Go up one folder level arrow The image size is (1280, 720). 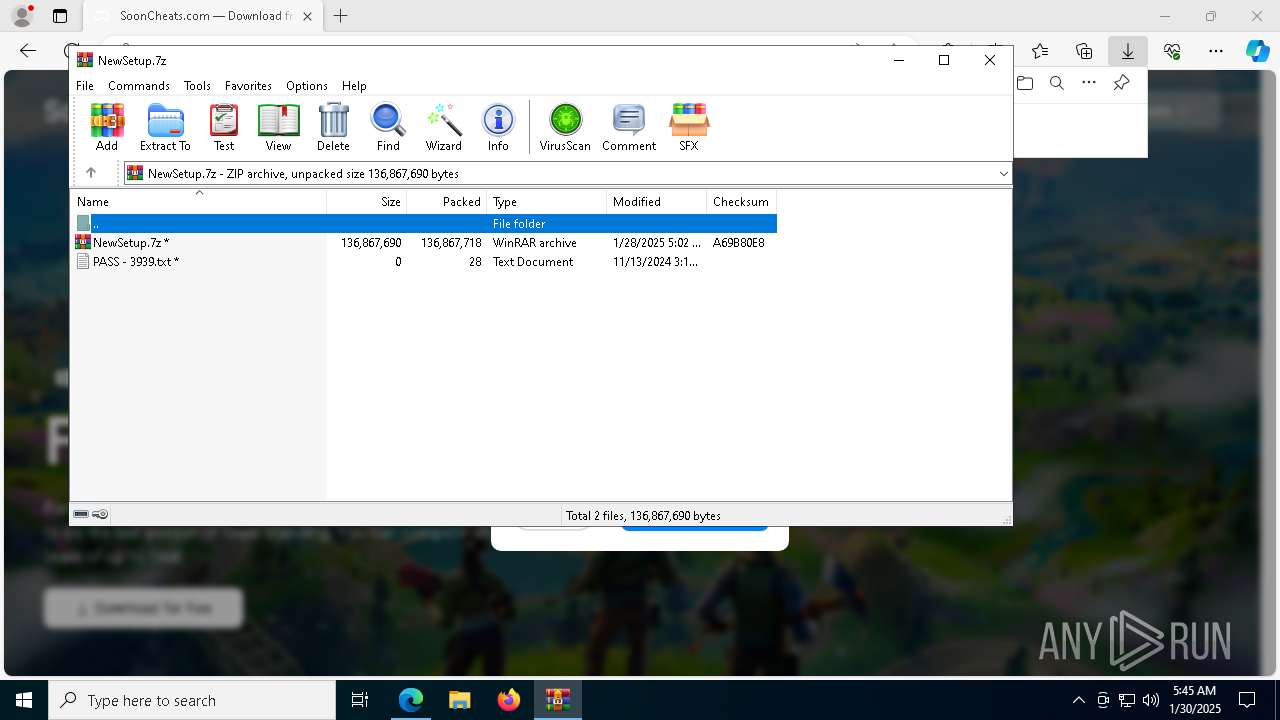click(91, 173)
